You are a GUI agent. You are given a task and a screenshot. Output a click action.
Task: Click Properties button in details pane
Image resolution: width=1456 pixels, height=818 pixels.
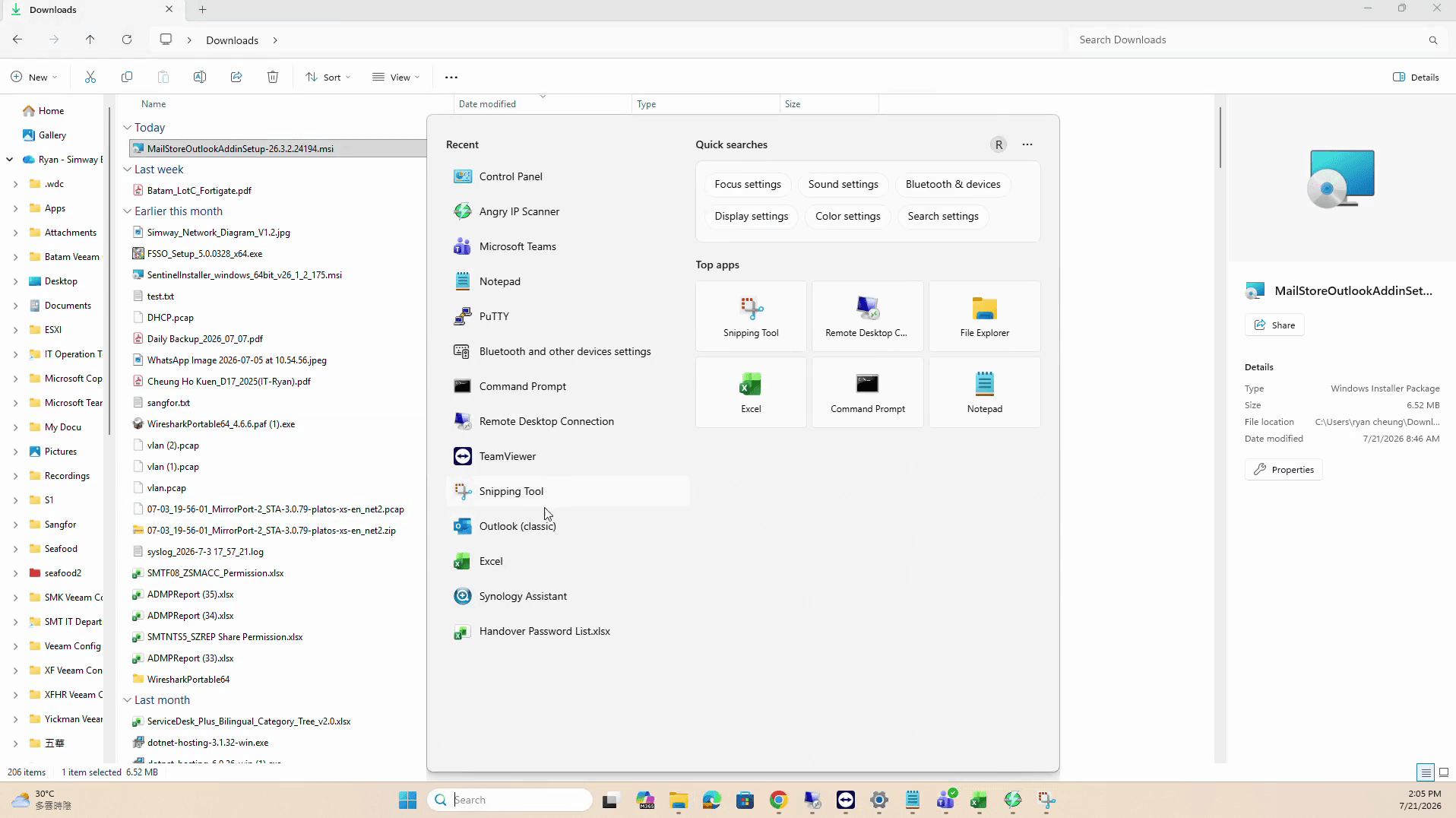[x=1283, y=470]
